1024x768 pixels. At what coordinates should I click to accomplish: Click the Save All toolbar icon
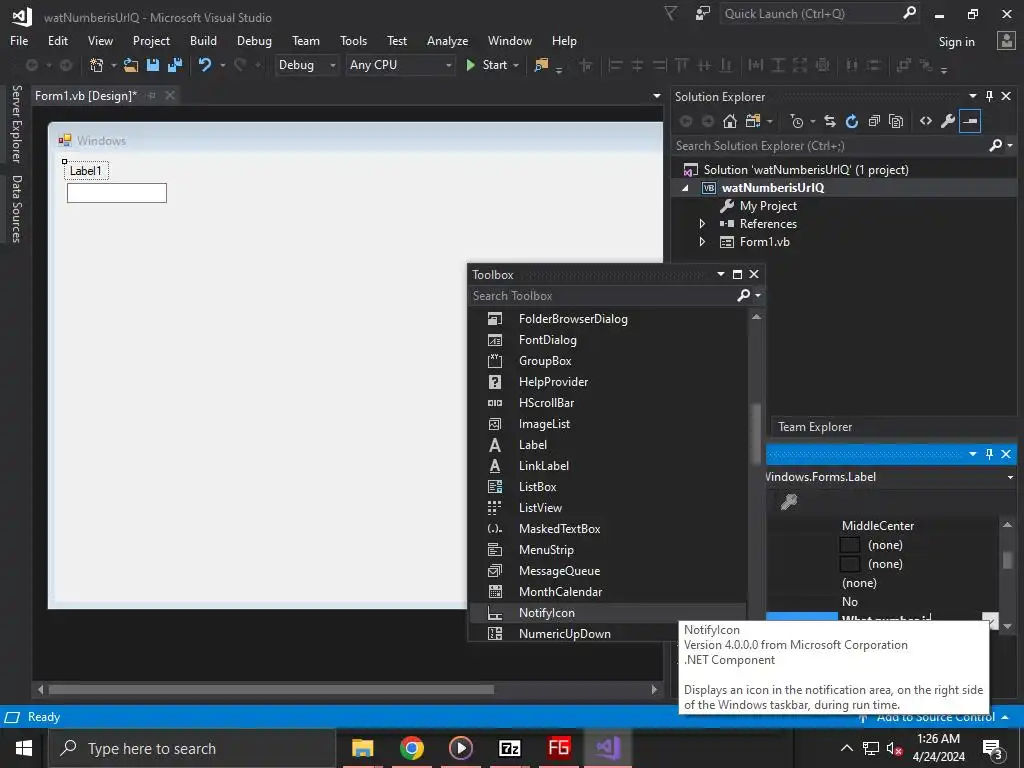click(x=174, y=65)
